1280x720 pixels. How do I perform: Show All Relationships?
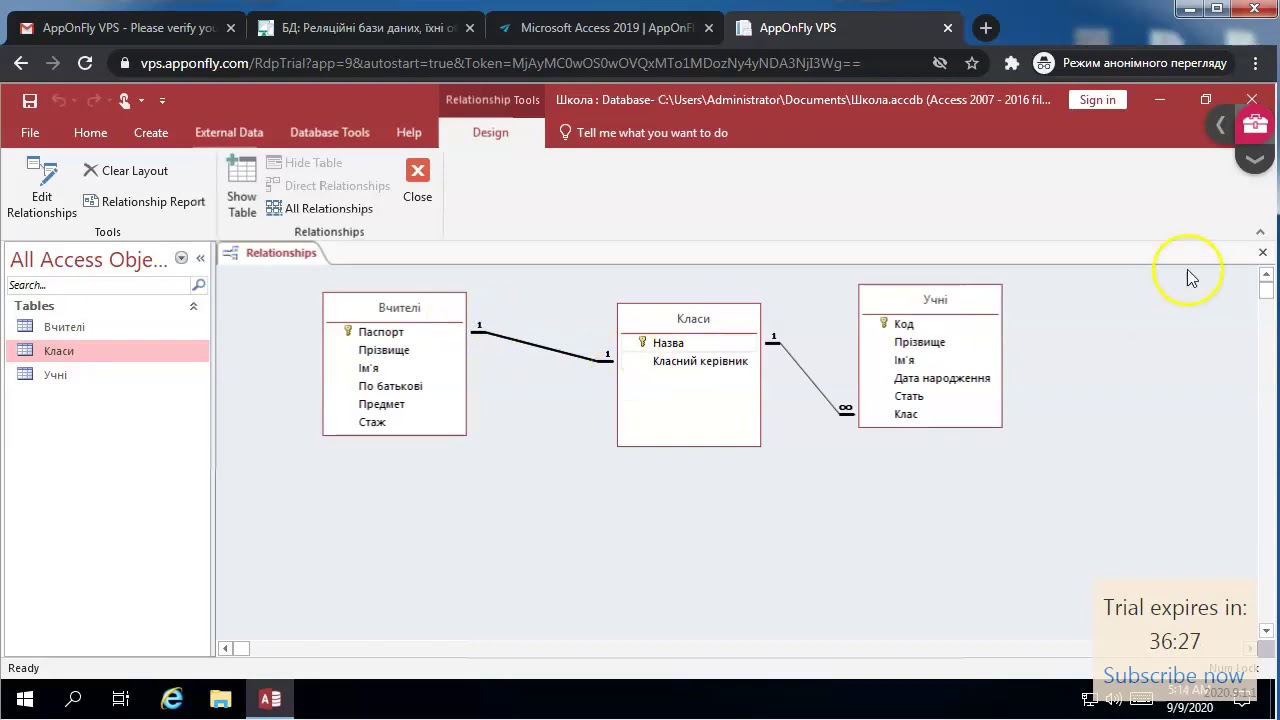tap(319, 208)
